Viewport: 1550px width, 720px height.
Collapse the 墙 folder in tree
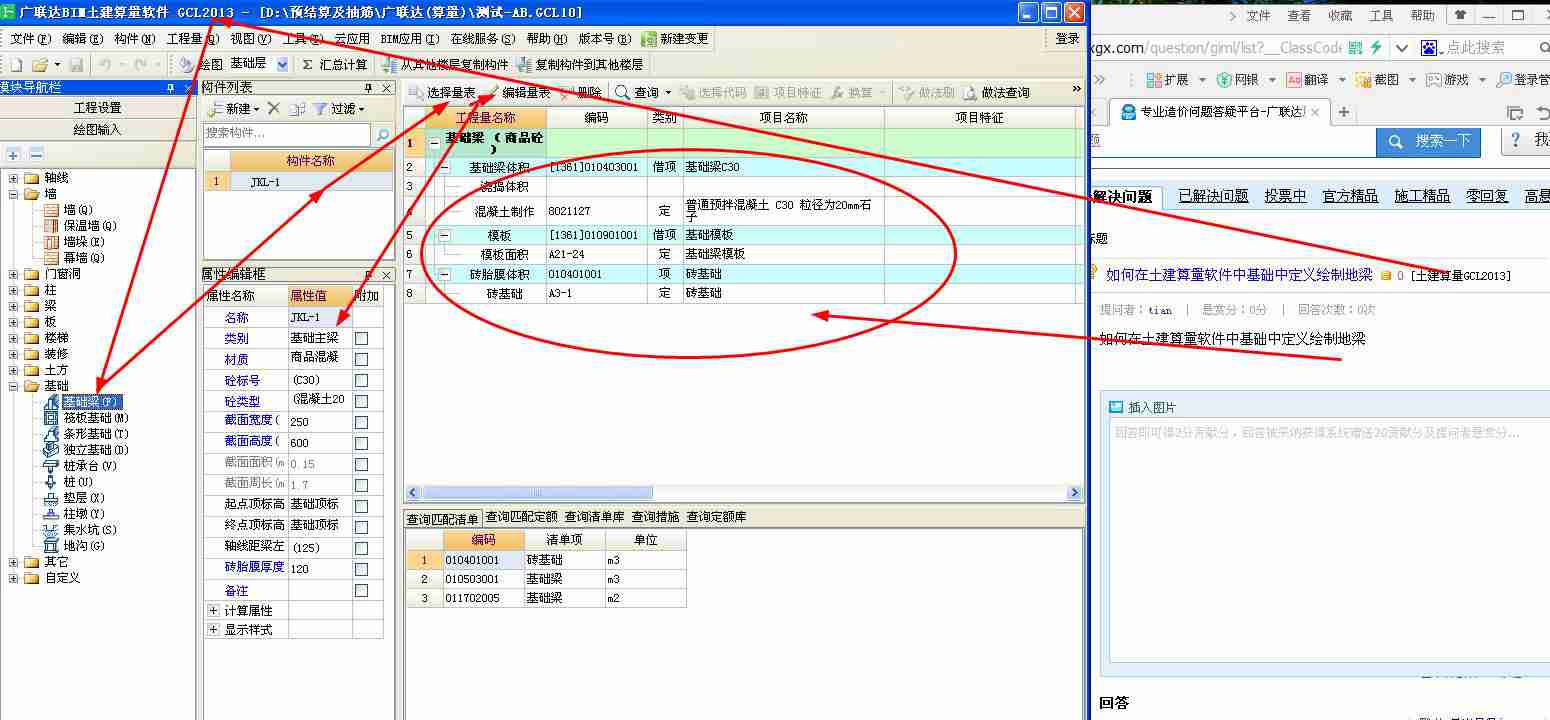14,194
